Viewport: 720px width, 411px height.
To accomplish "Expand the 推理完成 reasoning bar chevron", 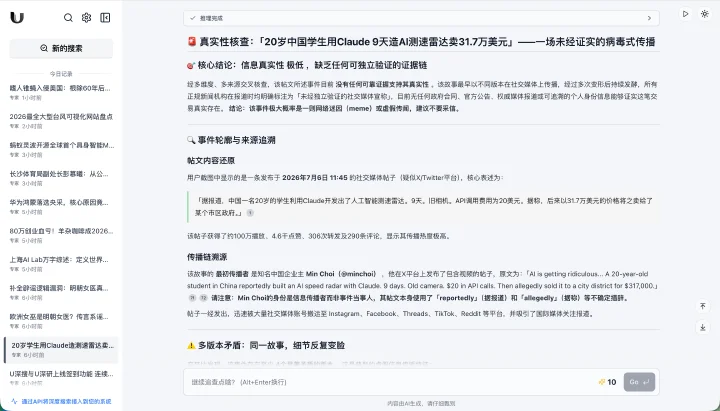I will point(649,18).
